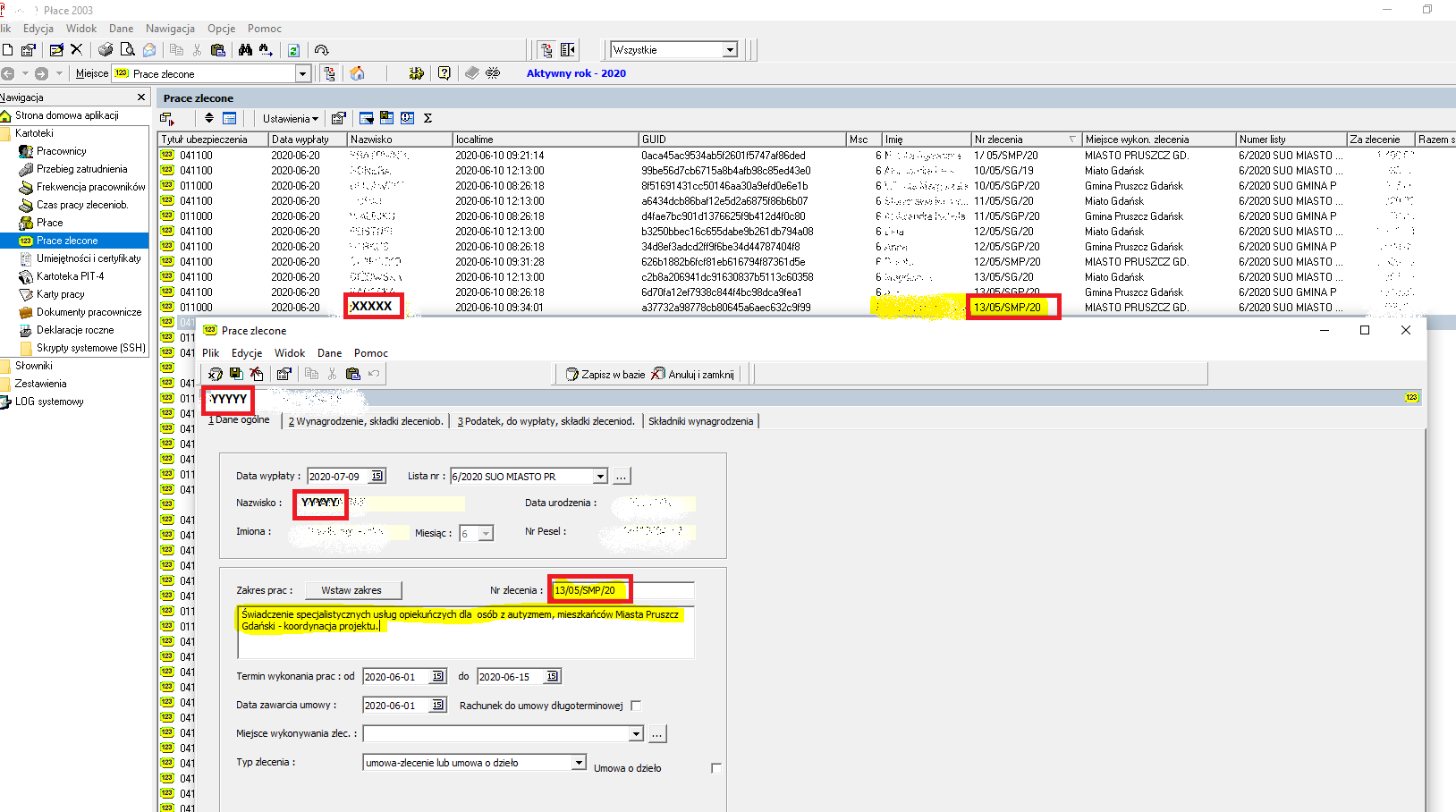Click the print preview icon
This screenshot has width=1456, height=812.
point(127,50)
